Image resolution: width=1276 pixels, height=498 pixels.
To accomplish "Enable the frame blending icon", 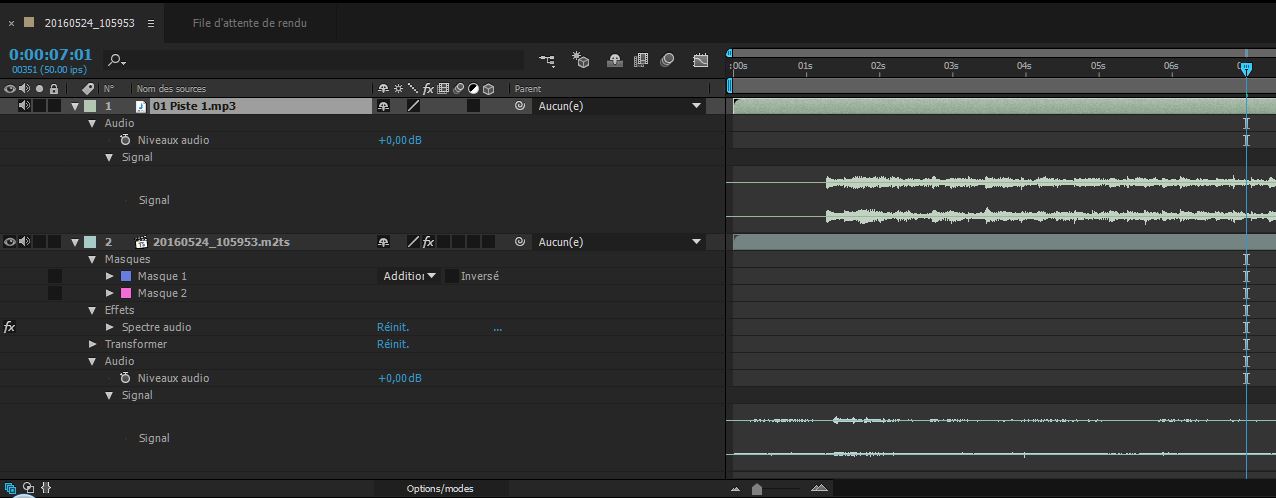I will pos(641,61).
